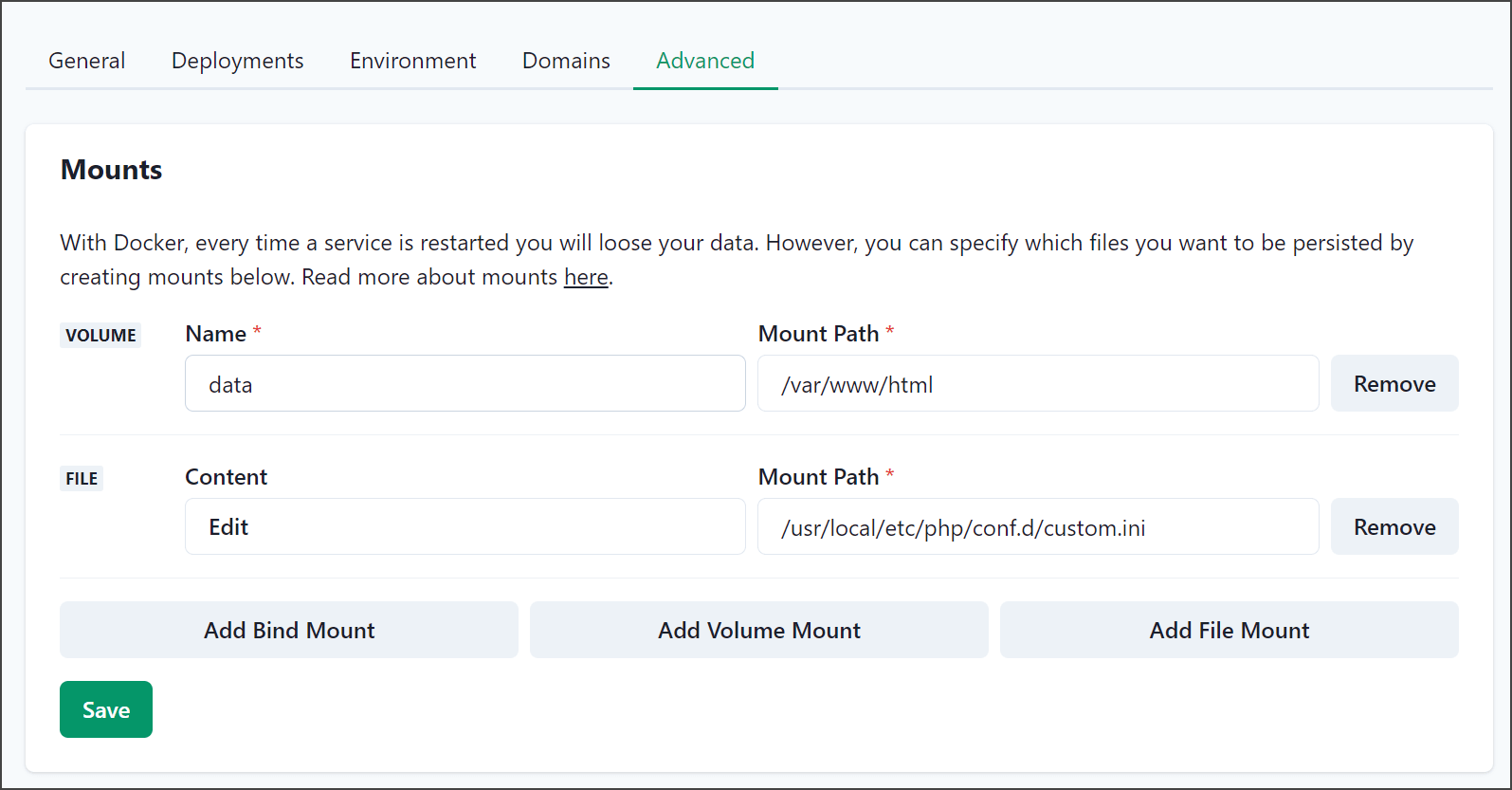Go to the Environment tab
This screenshot has width=1512, height=790.
413,61
